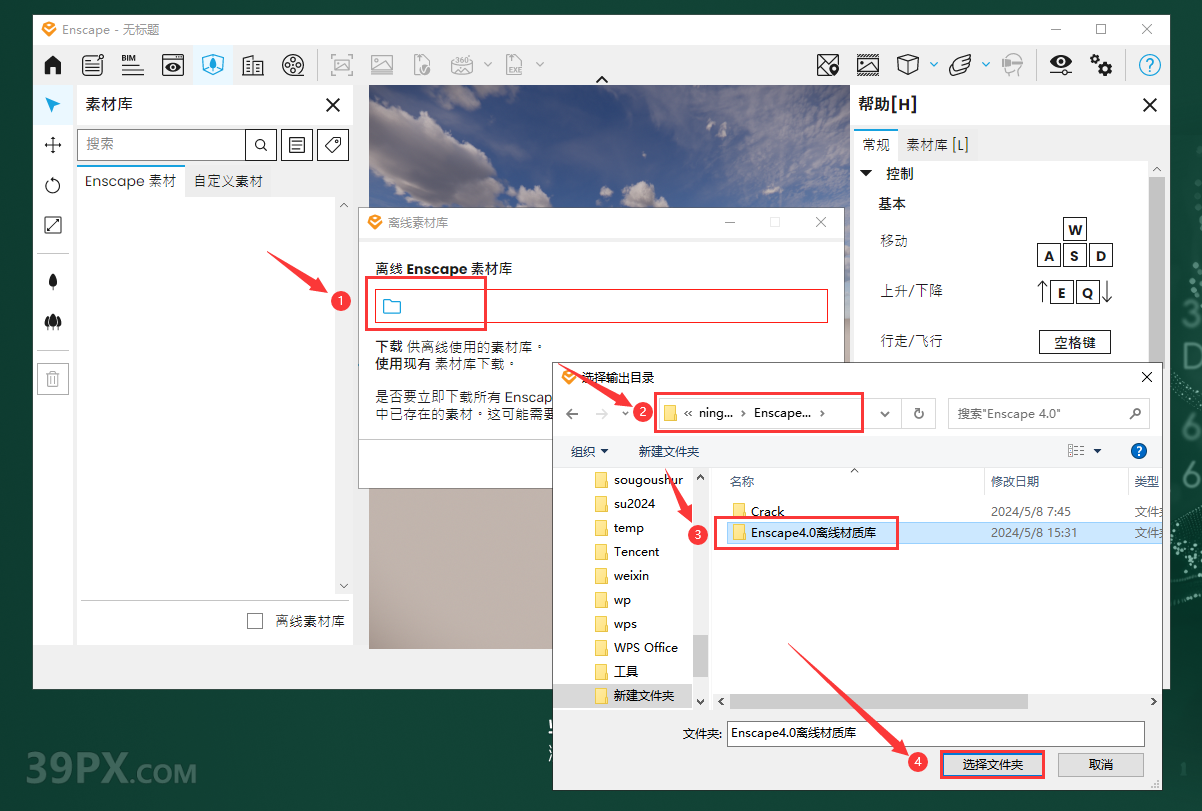The image size is (1202, 811).
Task: Click the site context map icon
Action: click(827, 66)
